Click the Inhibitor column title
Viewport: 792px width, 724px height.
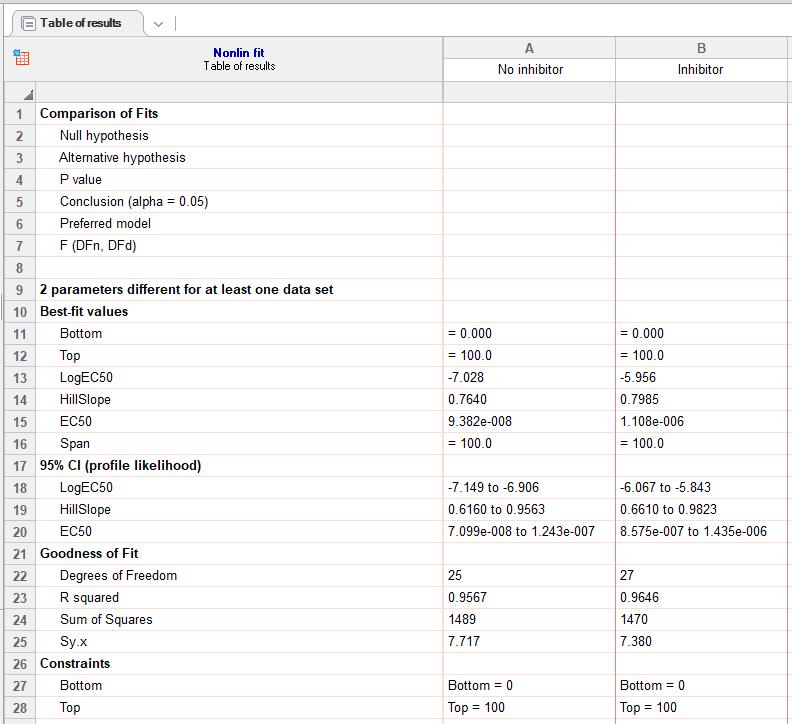pos(700,70)
